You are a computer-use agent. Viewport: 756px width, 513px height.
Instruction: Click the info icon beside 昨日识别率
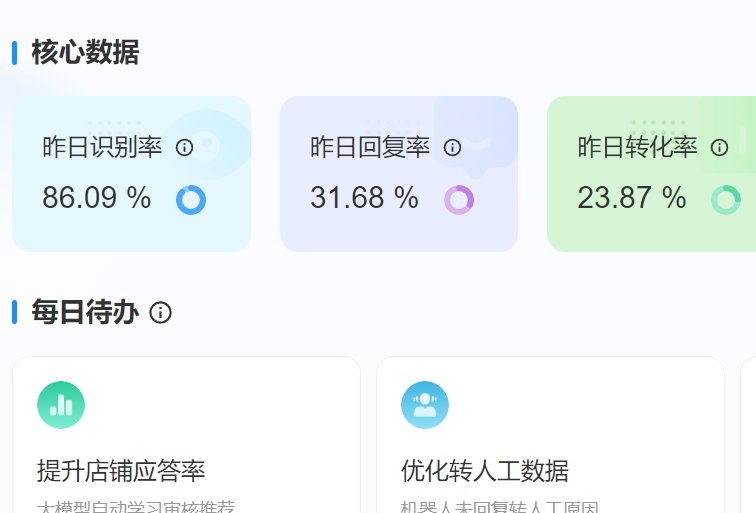pos(184,148)
